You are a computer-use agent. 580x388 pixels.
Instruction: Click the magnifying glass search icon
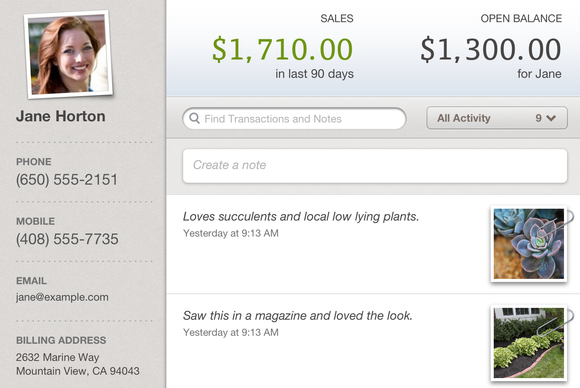[x=194, y=118]
